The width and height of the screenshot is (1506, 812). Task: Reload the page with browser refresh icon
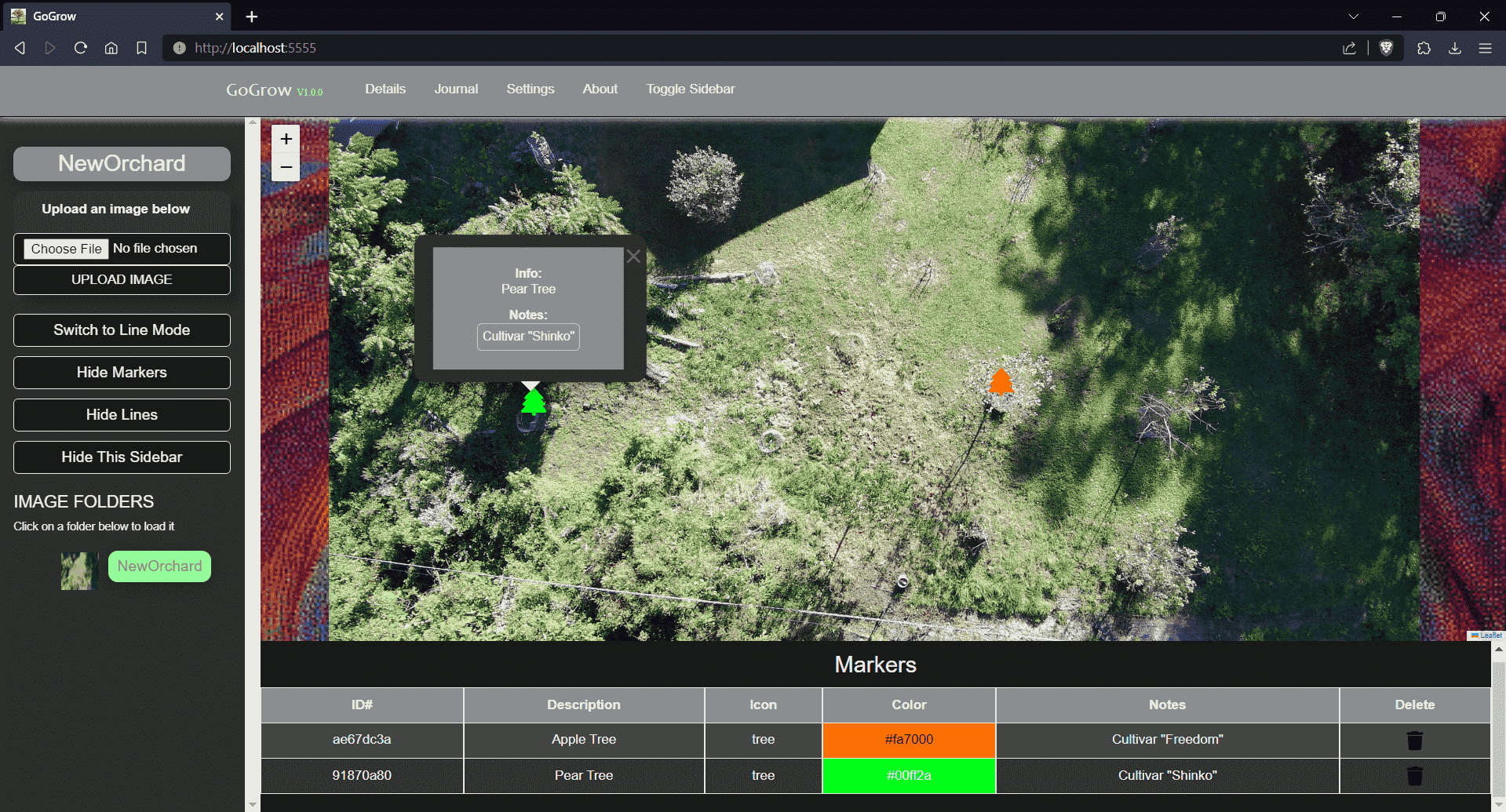pos(80,48)
